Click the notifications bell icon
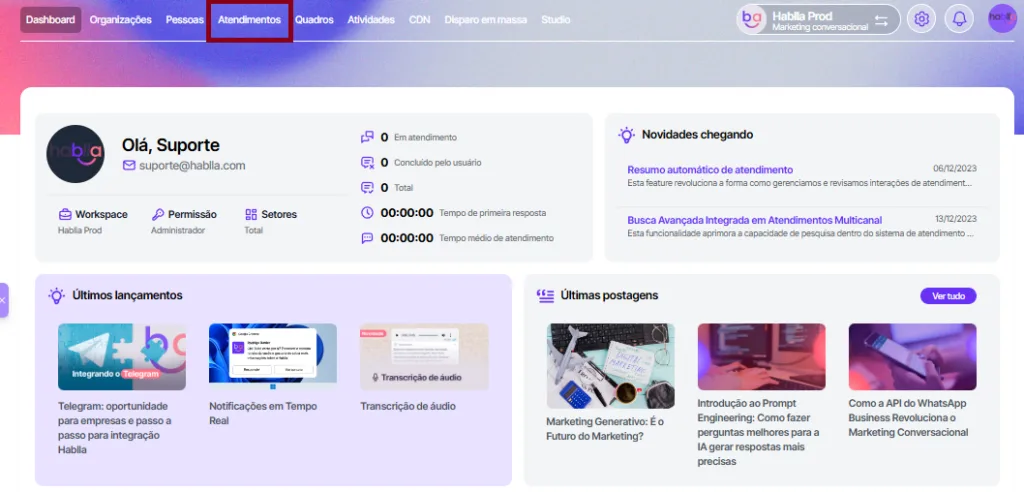Viewport: 1024px width, 492px height. coord(959,19)
